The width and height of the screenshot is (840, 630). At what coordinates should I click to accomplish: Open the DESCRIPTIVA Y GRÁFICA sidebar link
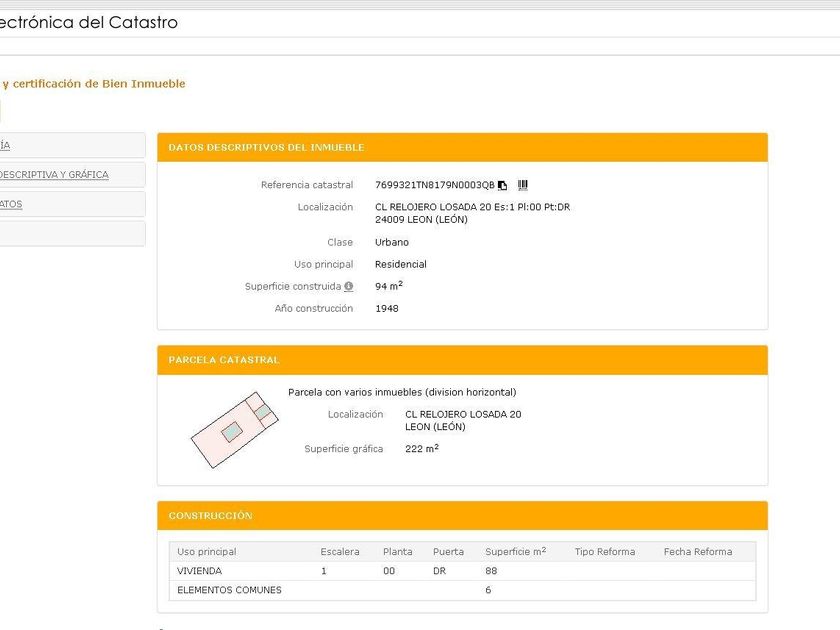(x=54, y=175)
